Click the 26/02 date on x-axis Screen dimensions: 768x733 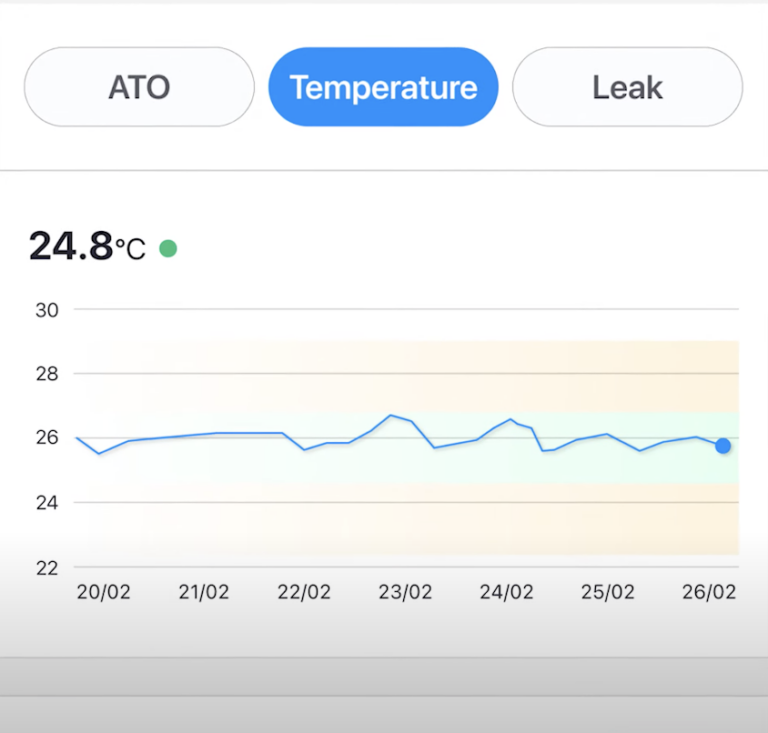pos(708,592)
